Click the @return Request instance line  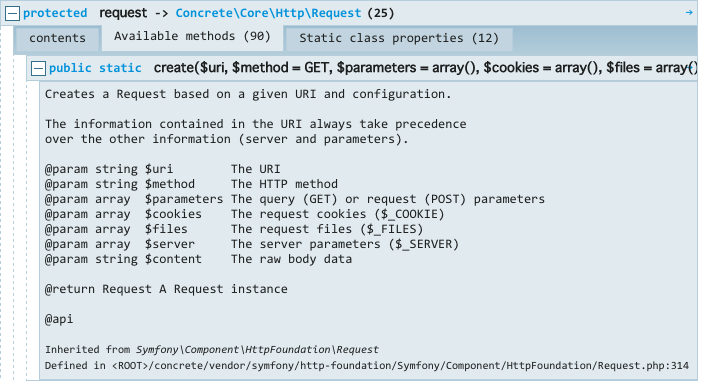(166, 289)
